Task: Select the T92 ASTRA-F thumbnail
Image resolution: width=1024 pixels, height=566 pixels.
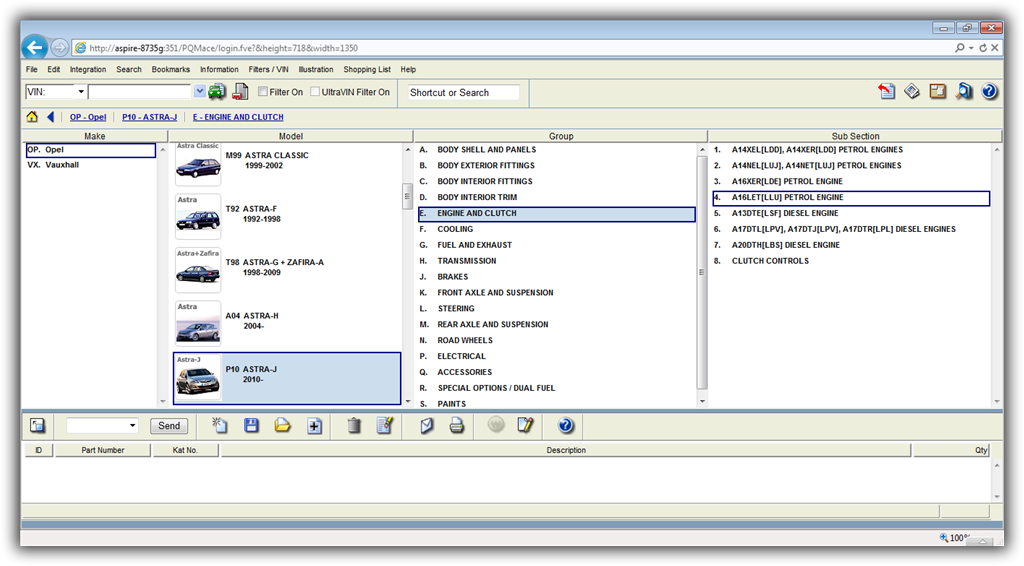Action: [x=198, y=217]
